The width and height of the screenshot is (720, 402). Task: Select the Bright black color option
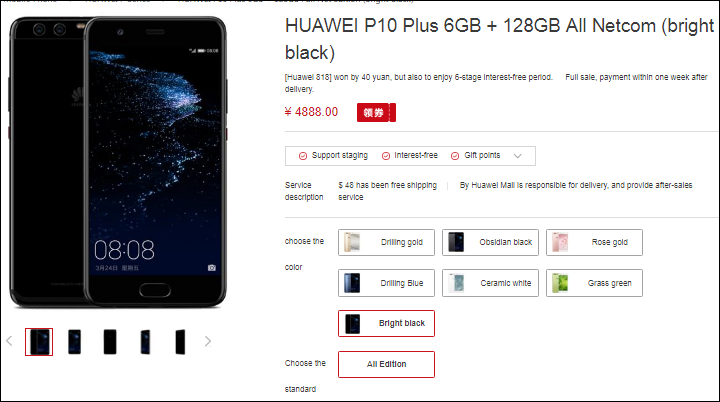pyautogui.click(x=386, y=323)
